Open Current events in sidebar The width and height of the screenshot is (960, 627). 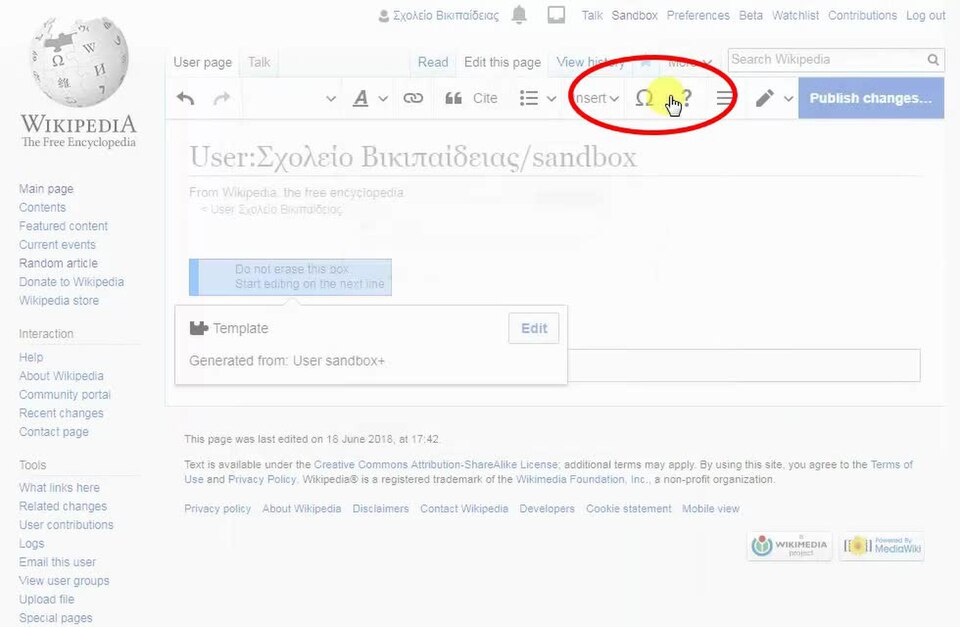[57, 244]
